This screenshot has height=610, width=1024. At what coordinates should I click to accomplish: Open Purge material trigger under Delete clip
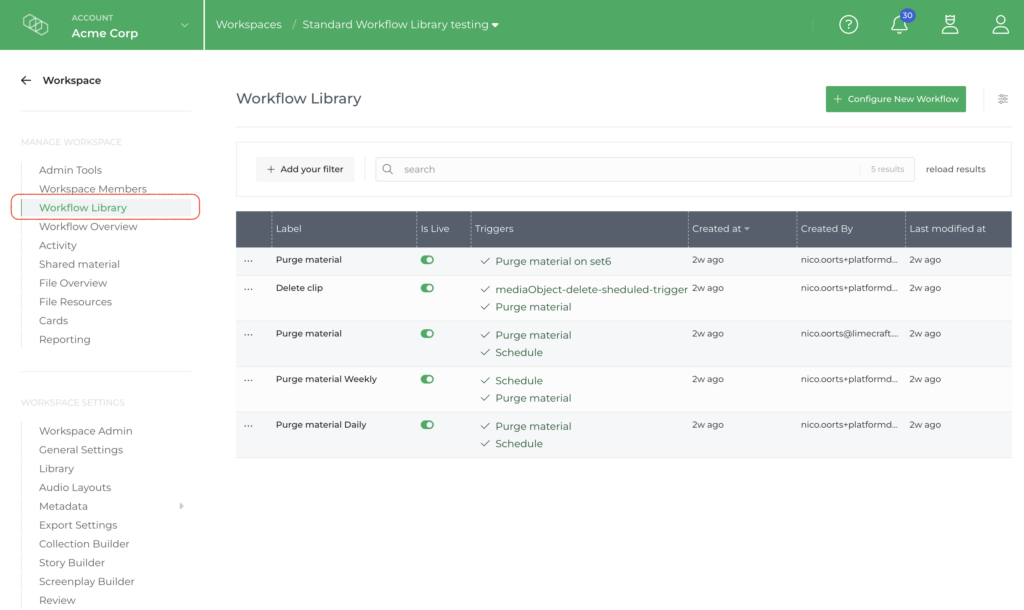pos(533,307)
